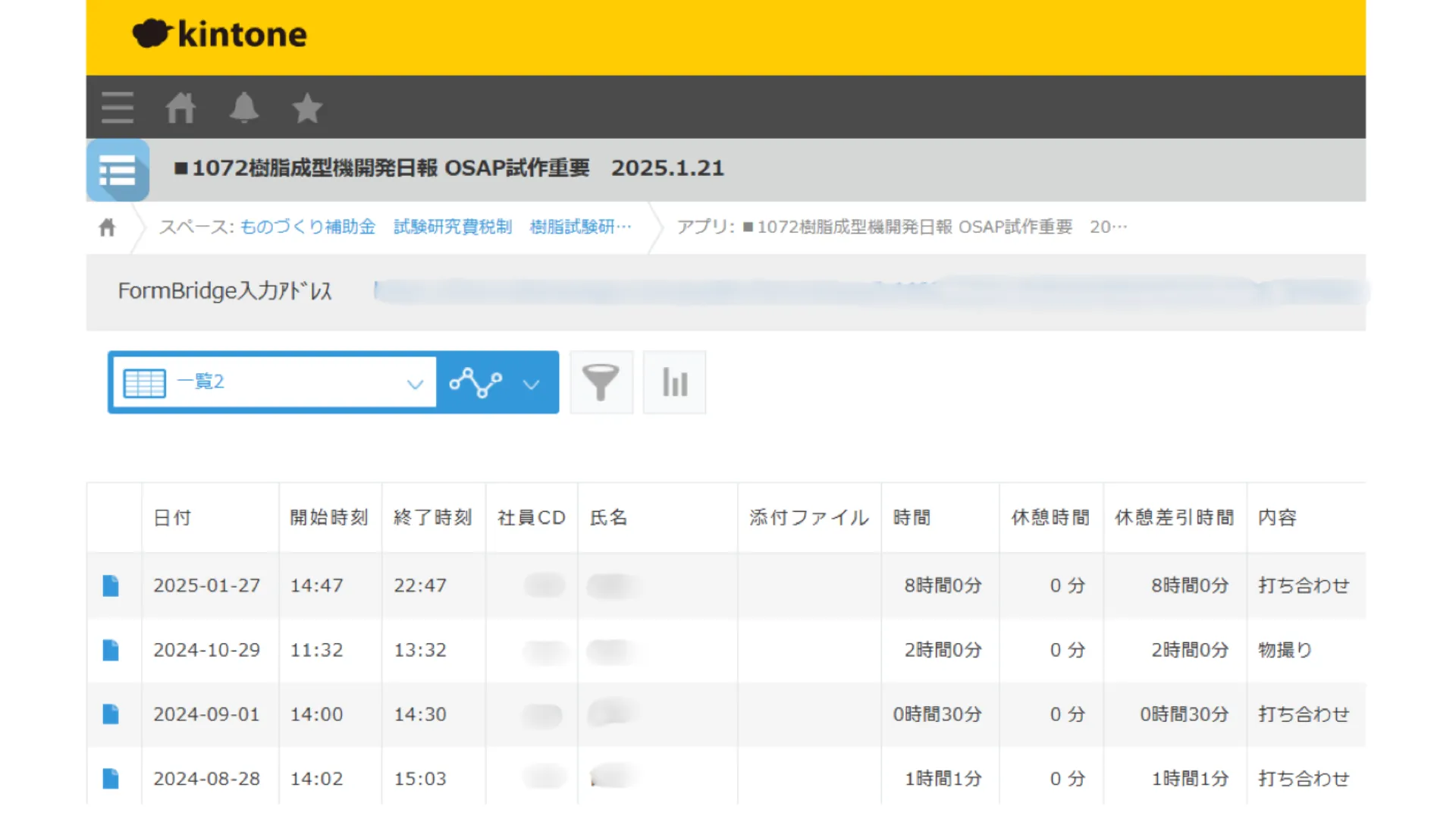Open record icon for 2024-08-28 row
The image size is (1456, 819).
pos(111,779)
